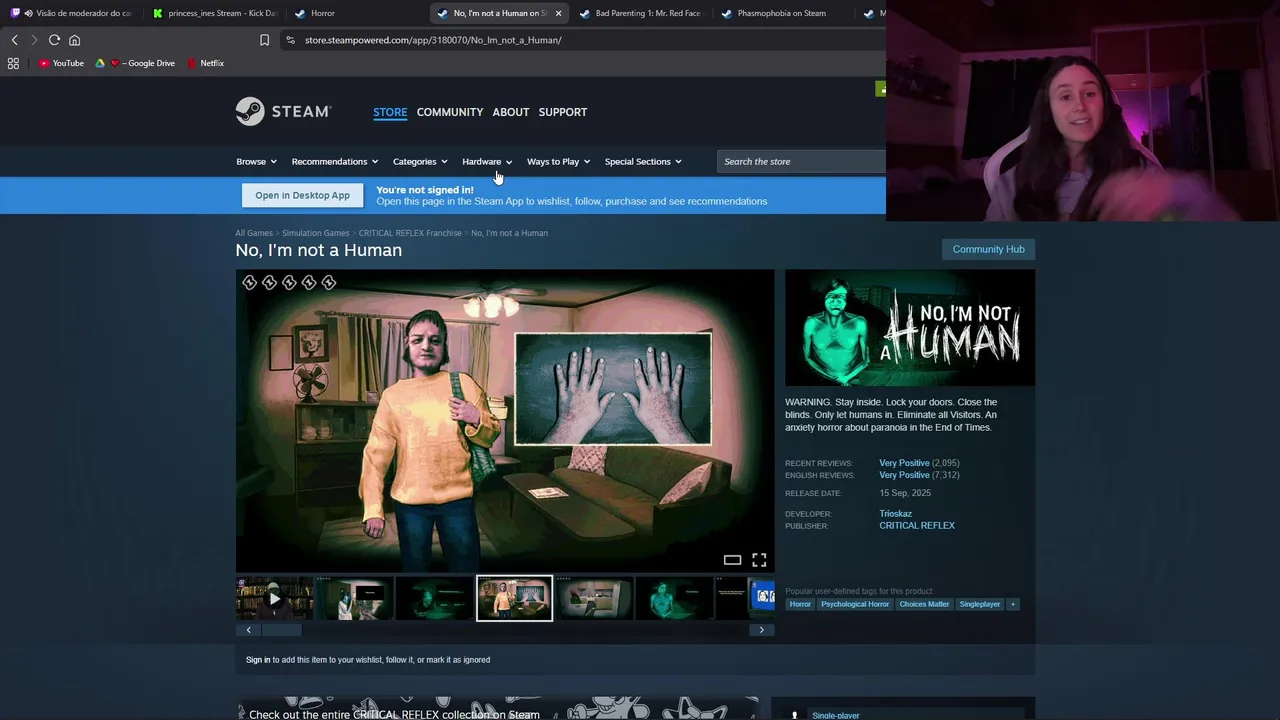Click the Psychological Horror tag

tap(855, 604)
